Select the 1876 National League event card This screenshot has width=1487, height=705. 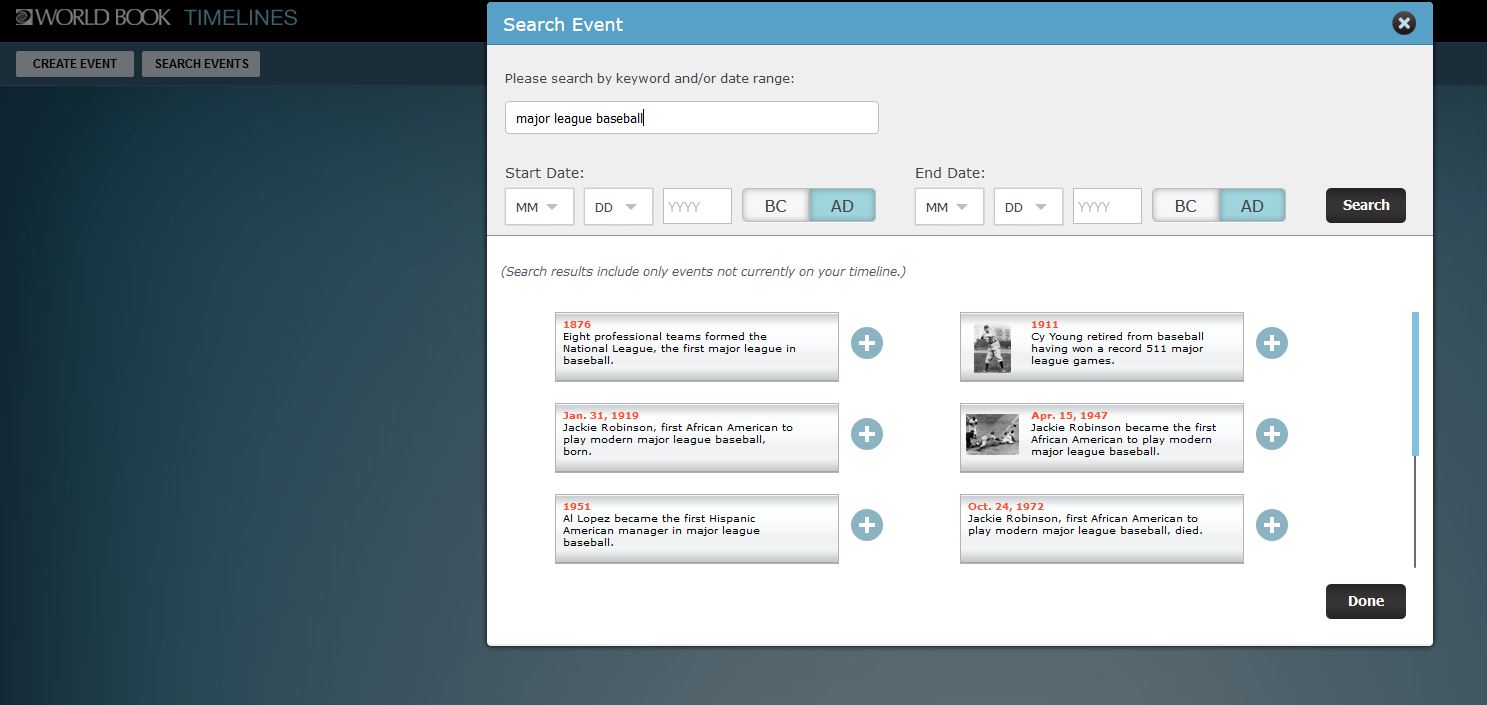697,346
